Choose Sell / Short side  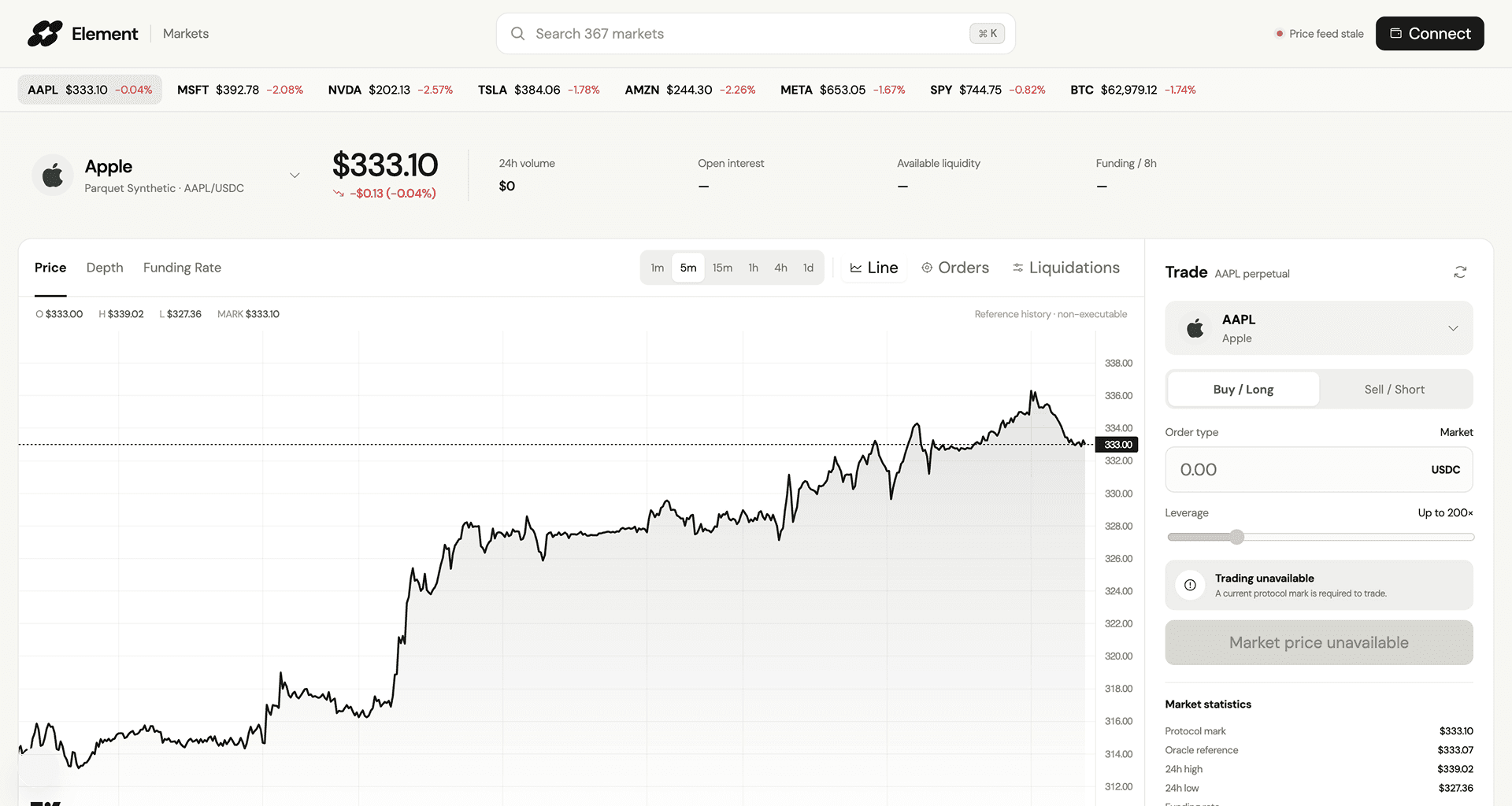[1395, 390]
